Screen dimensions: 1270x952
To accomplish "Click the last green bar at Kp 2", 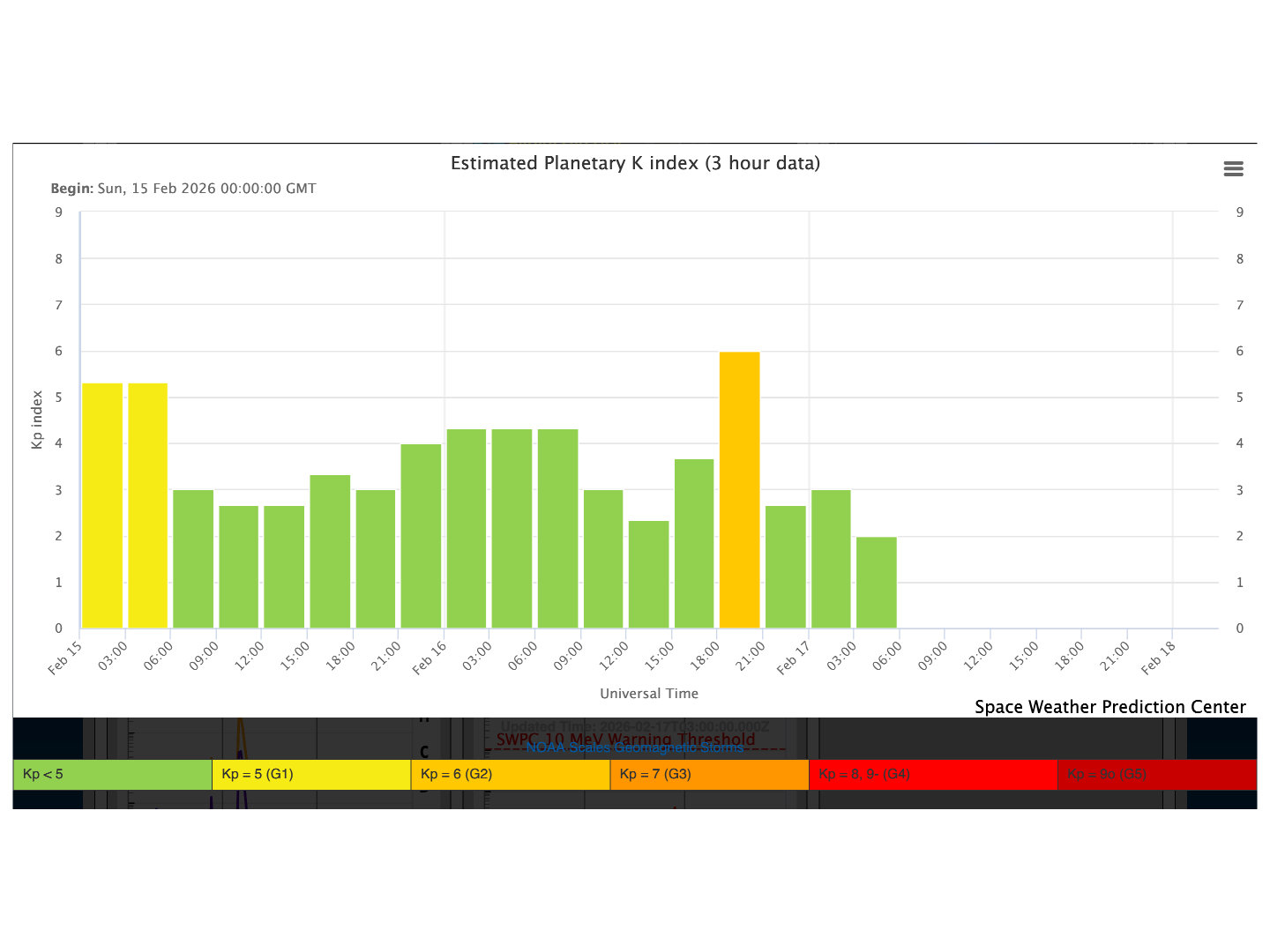I will (x=876, y=583).
